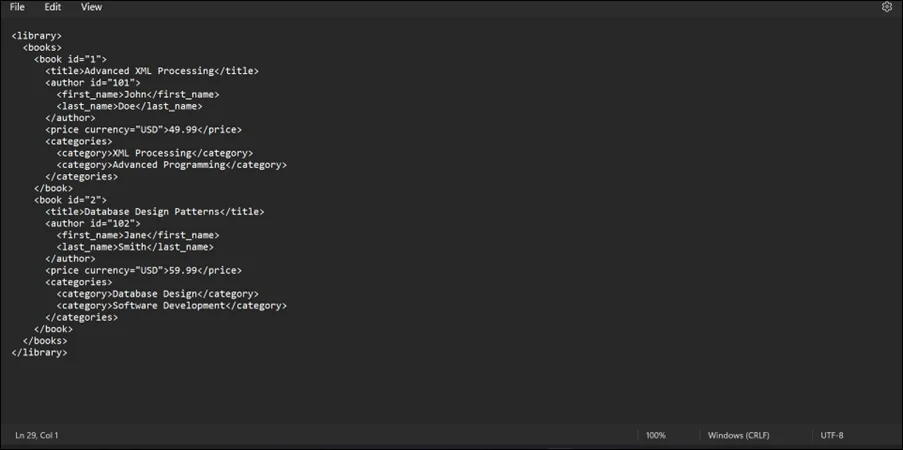Click the 100% zoom level in status bar
Image resolution: width=903 pixels, height=450 pixels.
pos(655,436)
